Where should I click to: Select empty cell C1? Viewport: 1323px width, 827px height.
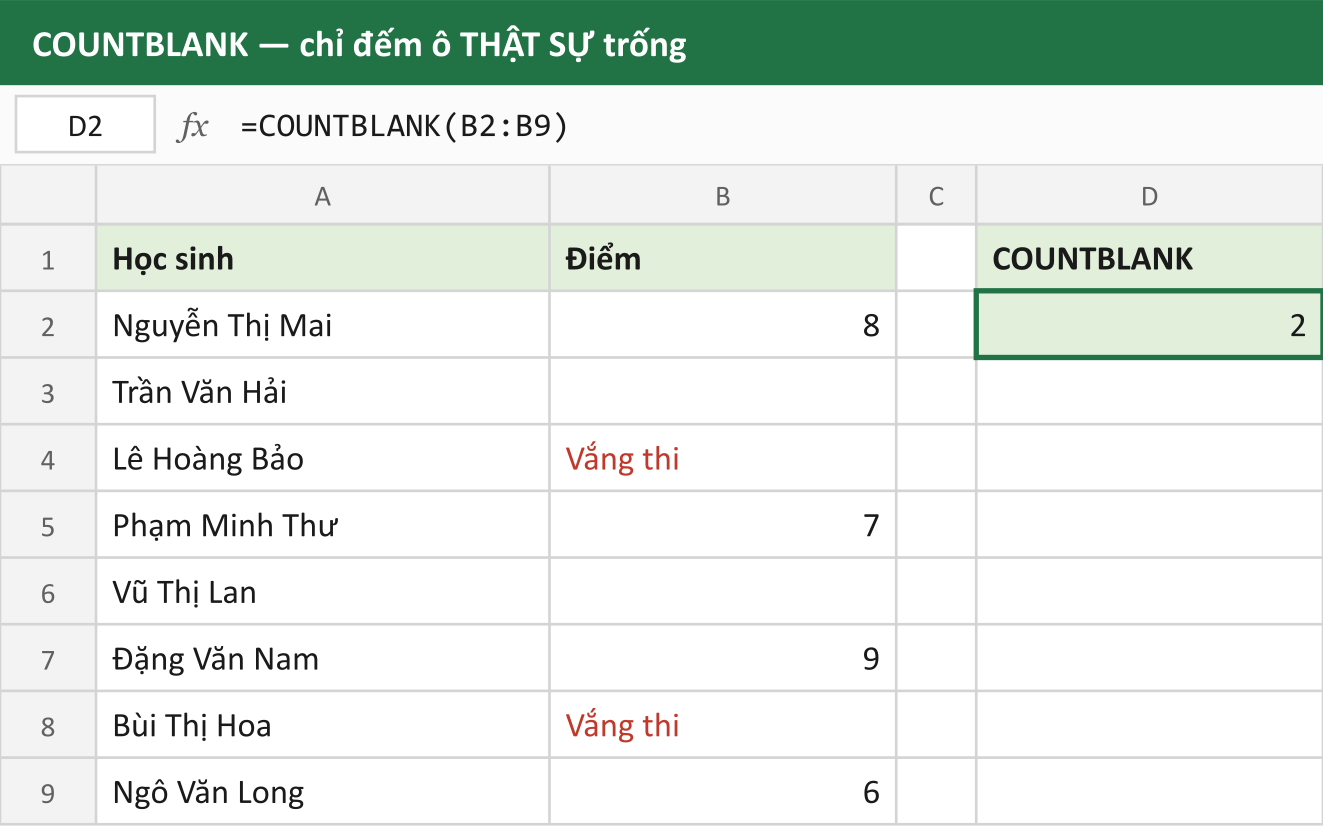point(936,259)
